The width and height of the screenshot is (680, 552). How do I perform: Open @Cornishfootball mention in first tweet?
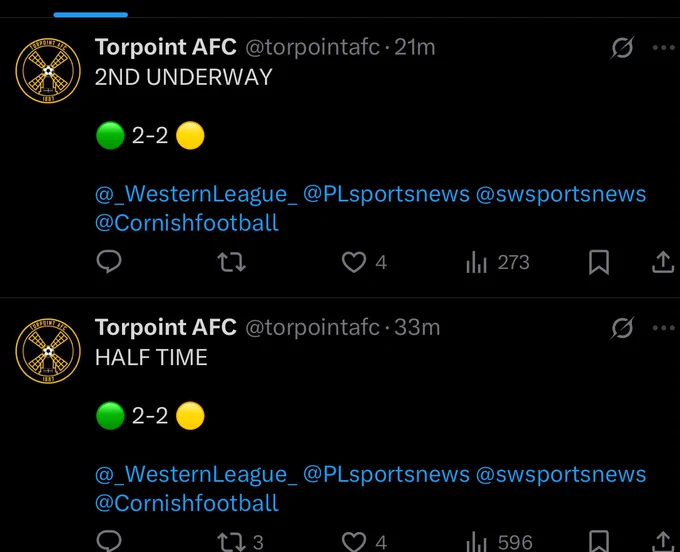[x=186, y=223]
